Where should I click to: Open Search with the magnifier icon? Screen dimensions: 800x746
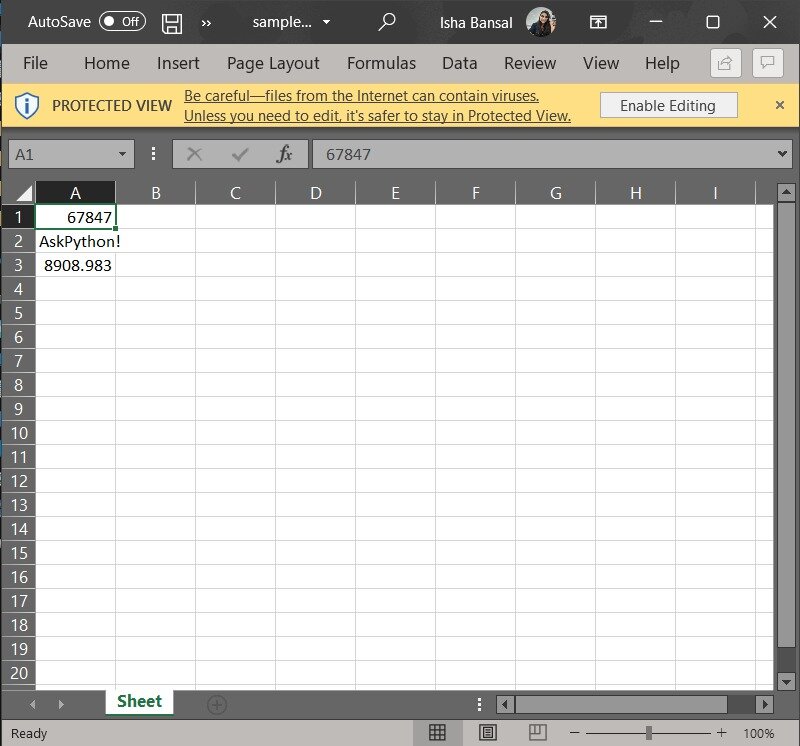point(386,22)
